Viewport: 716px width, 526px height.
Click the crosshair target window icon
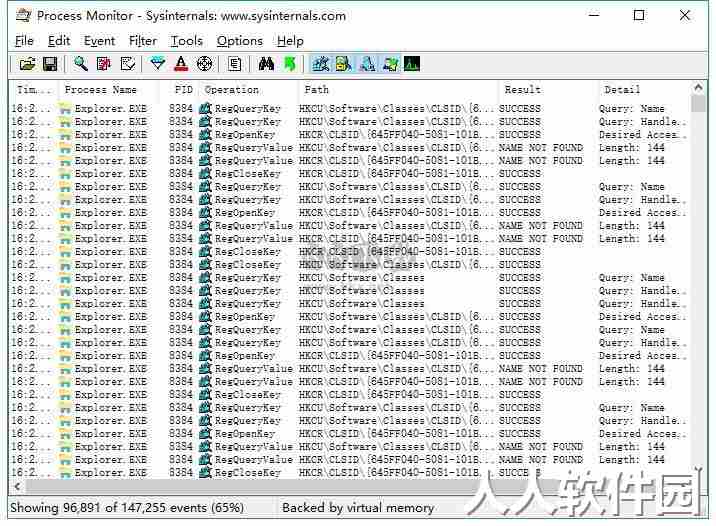point(204,64)
